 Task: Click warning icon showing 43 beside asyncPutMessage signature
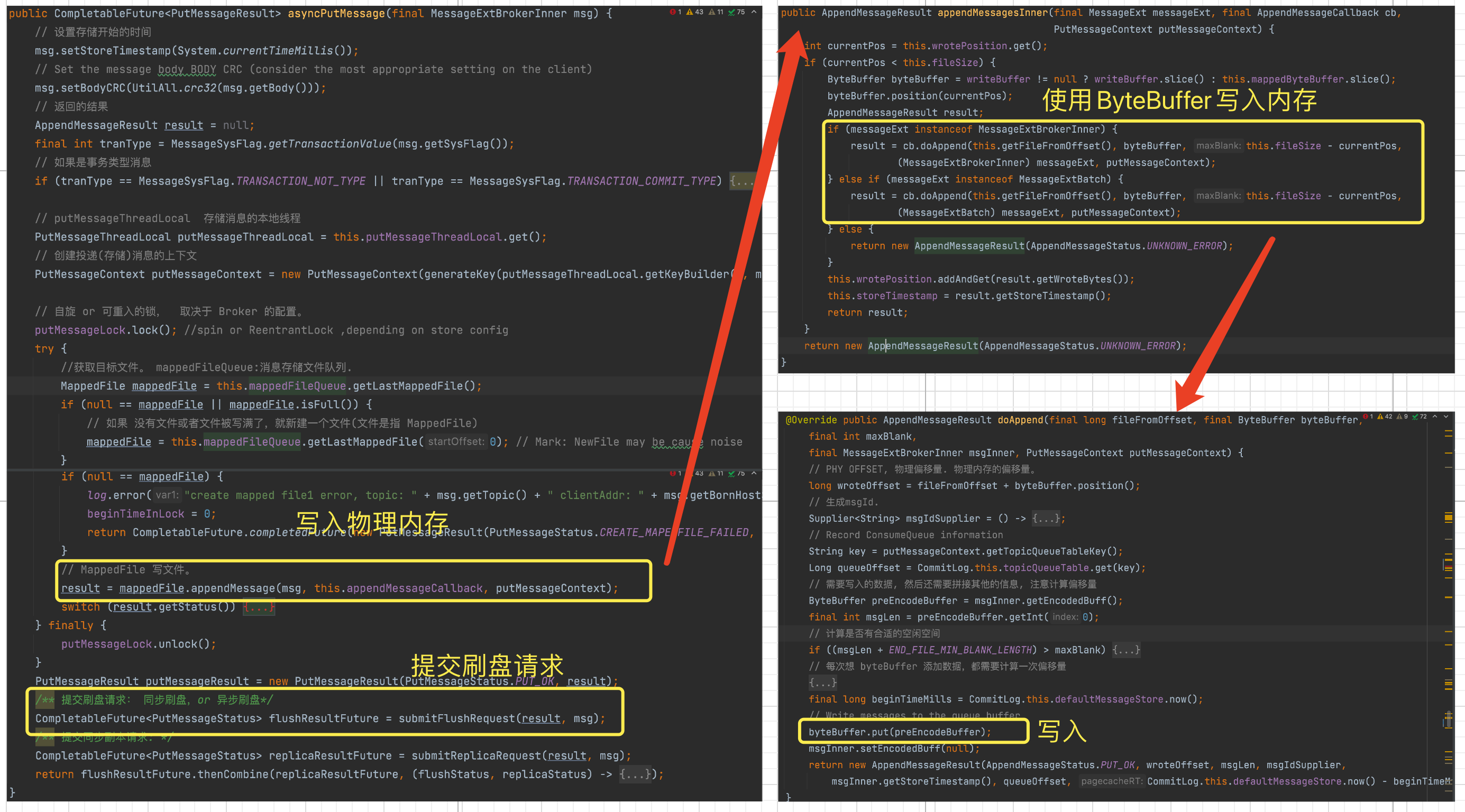pyautogui.click(x=694, y=12)
